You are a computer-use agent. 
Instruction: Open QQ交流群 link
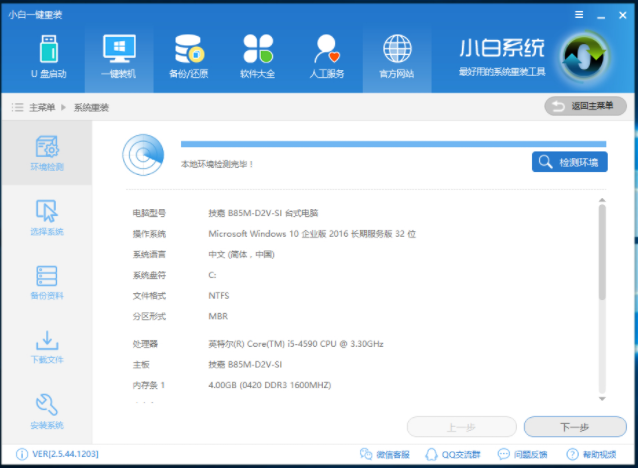pyautogui.click(x=453, y=454)
